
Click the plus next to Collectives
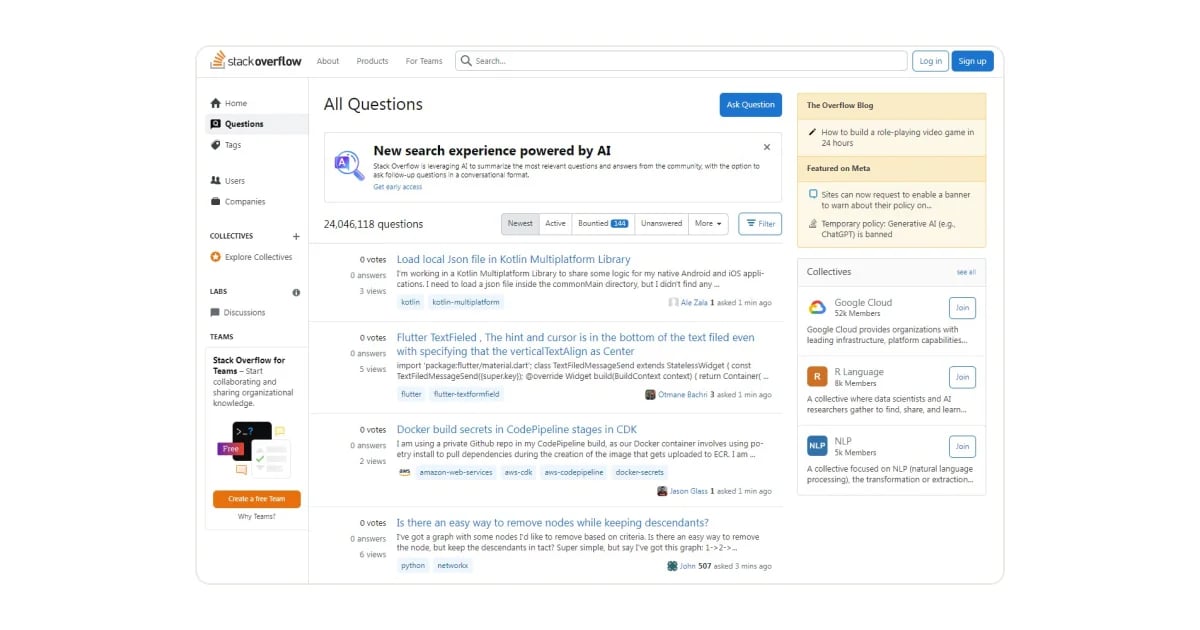click(x=295, y=235)
